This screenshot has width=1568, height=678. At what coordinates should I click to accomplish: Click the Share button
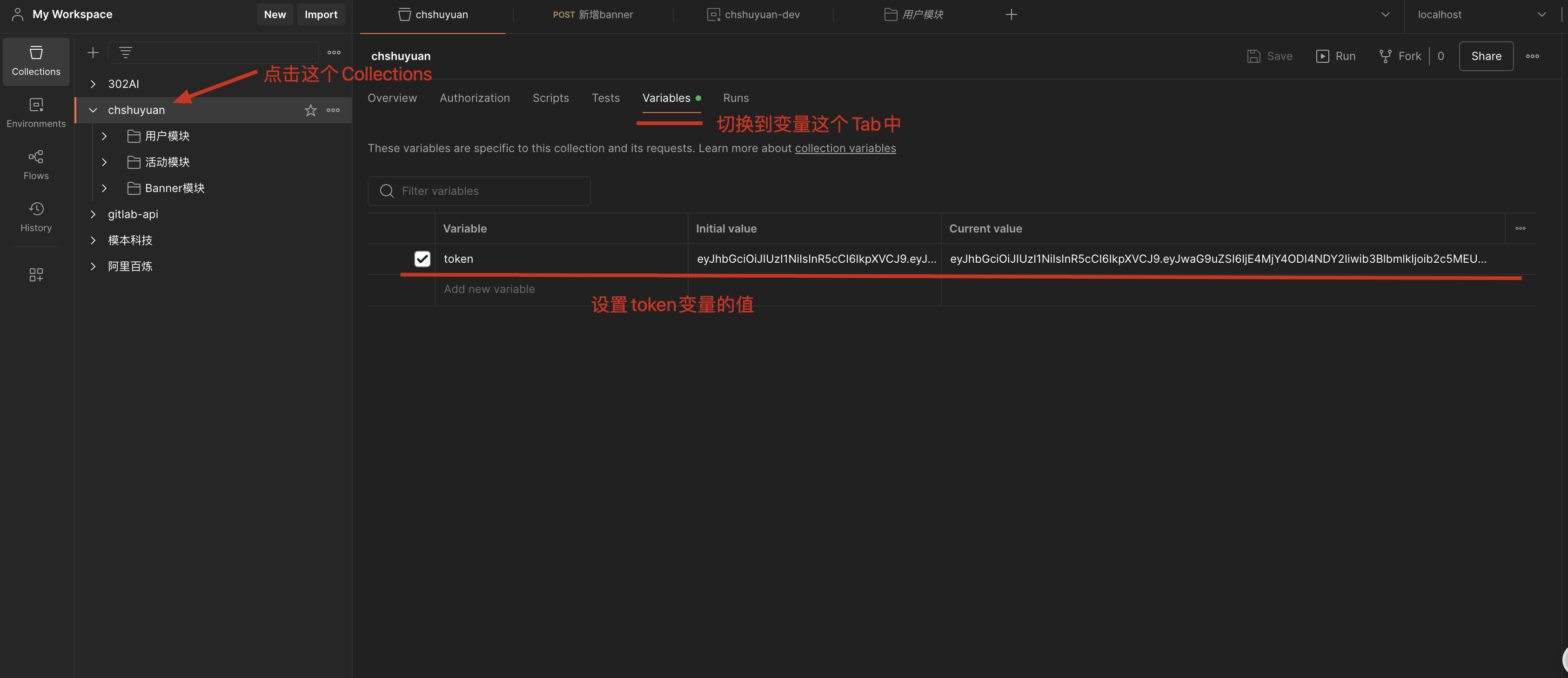pyautogui.click(x=1485, y=56)
